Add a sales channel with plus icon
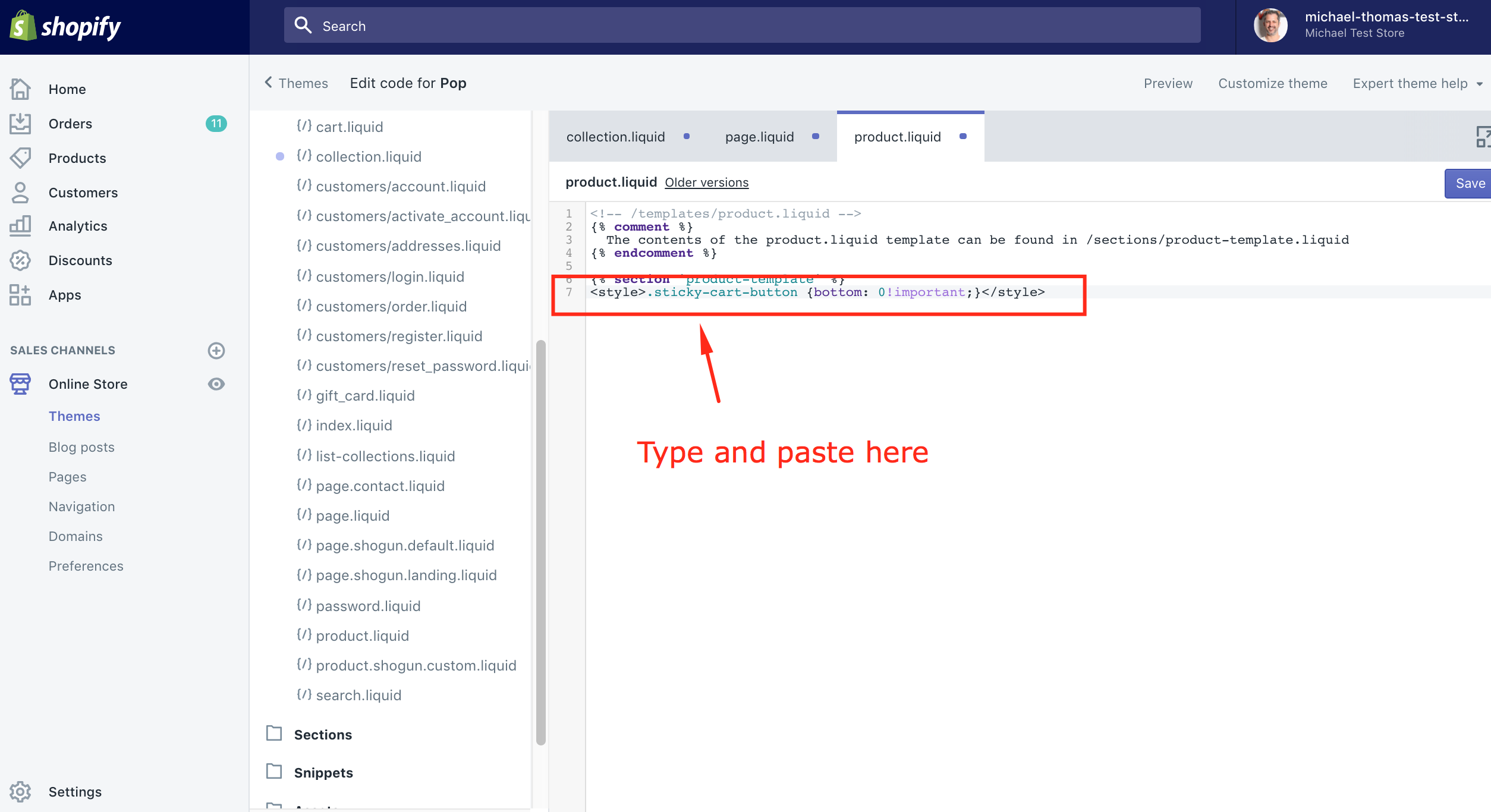 pos(216,351)
